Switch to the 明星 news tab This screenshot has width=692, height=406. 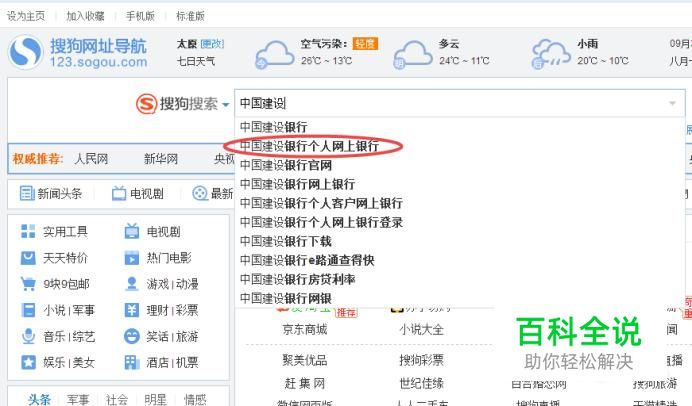click(x=155, y=400)
